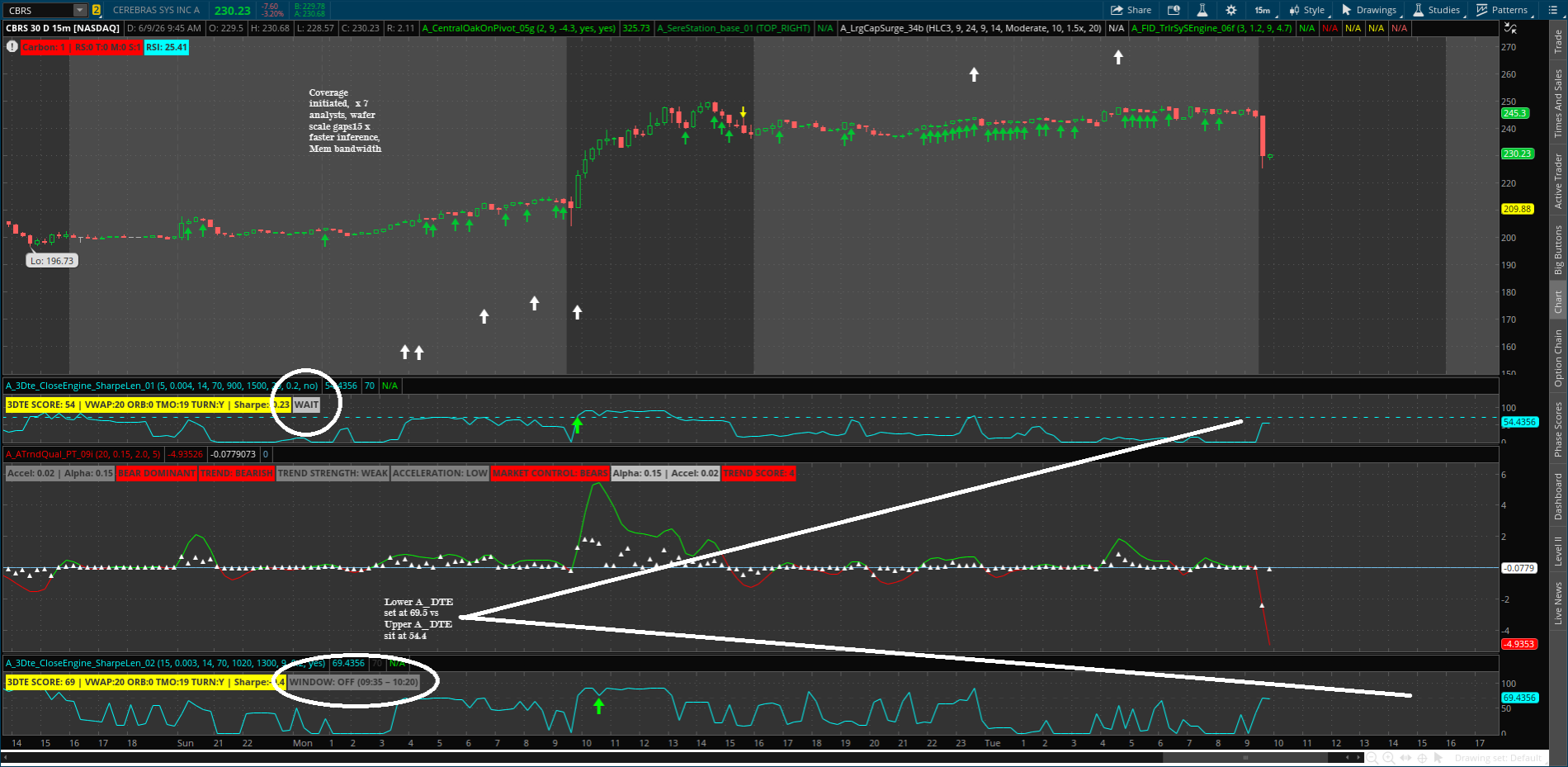Open the flask icon next to the gear
This screenshot has height=767, width=1568.
tap(1202, 10)
